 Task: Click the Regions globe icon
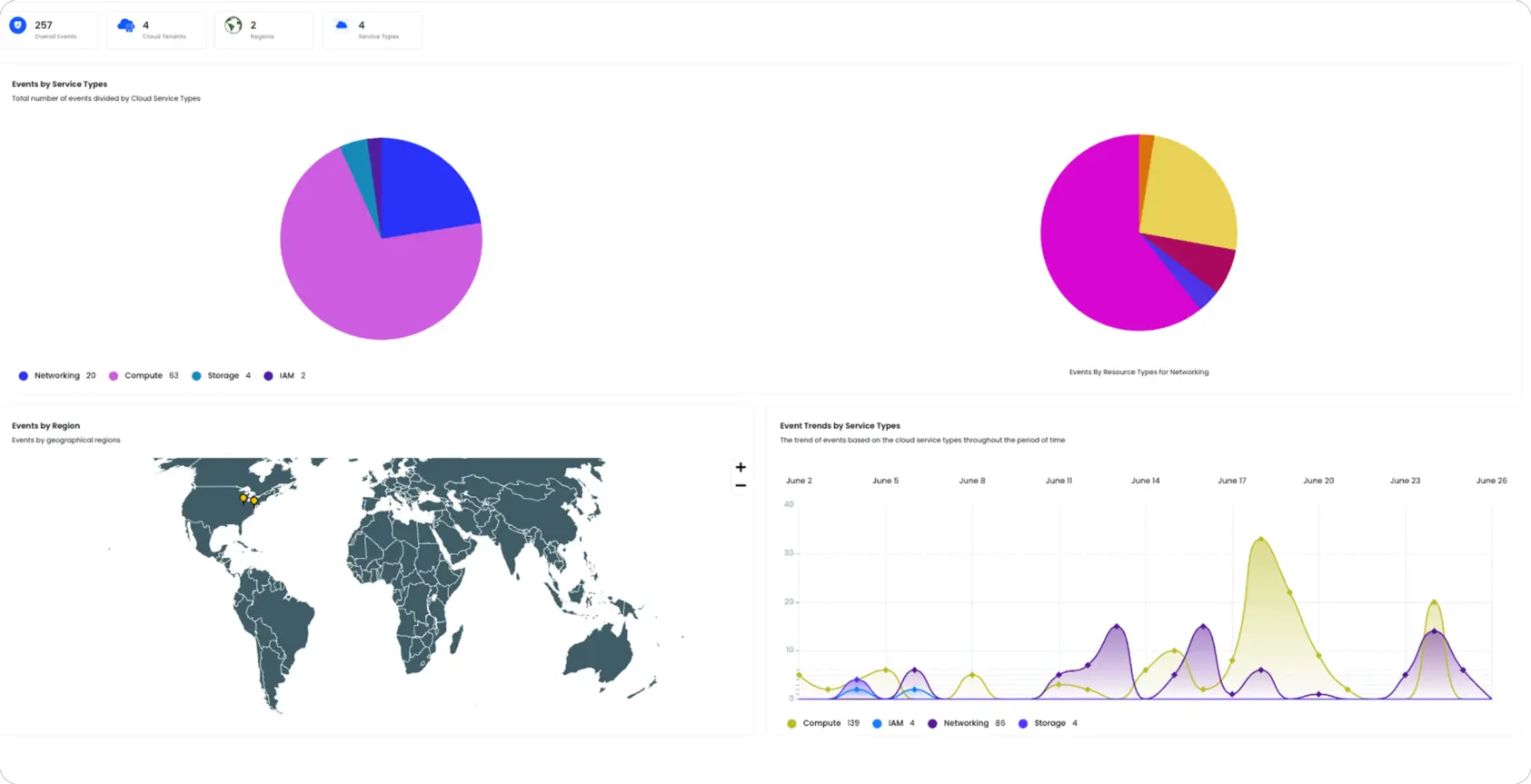(x=234, y=25)
